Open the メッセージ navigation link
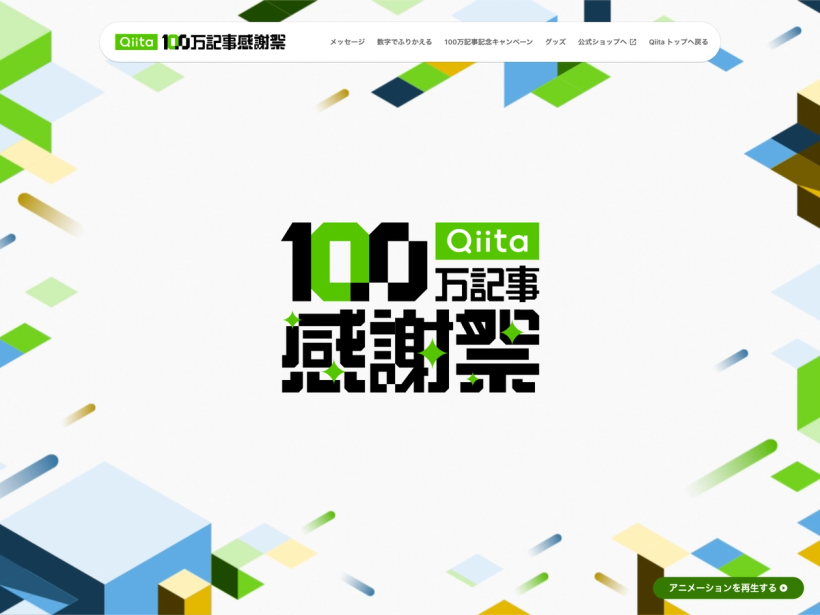 347,42
